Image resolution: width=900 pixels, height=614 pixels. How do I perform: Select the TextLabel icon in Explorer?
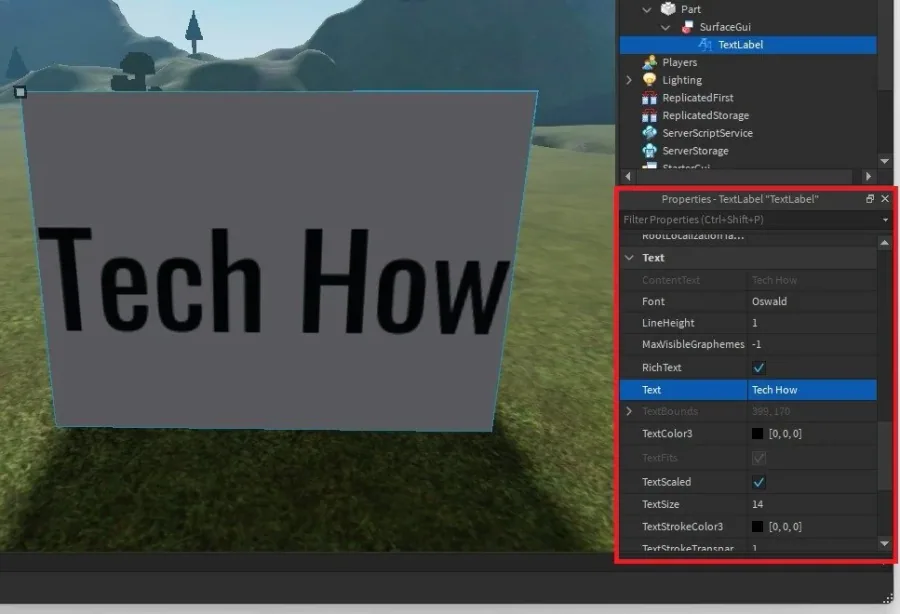(x=705, y=45)
